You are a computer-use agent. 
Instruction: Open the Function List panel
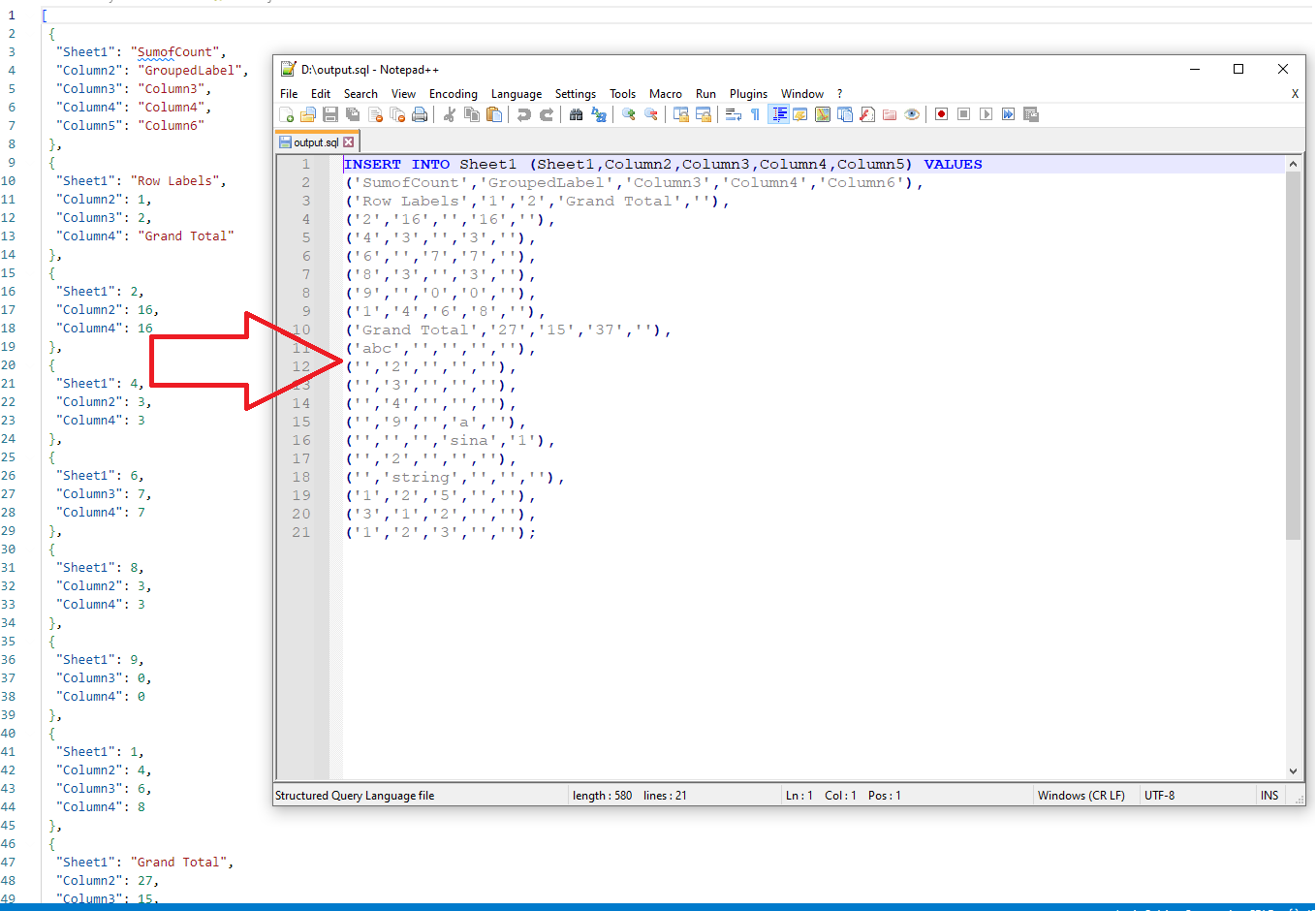click(867, 114)
